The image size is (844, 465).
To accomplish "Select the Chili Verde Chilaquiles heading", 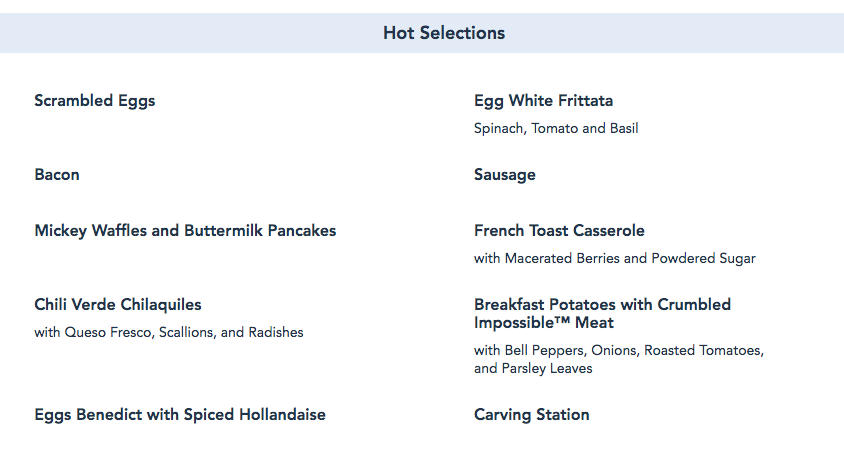I will pos(117,304).
